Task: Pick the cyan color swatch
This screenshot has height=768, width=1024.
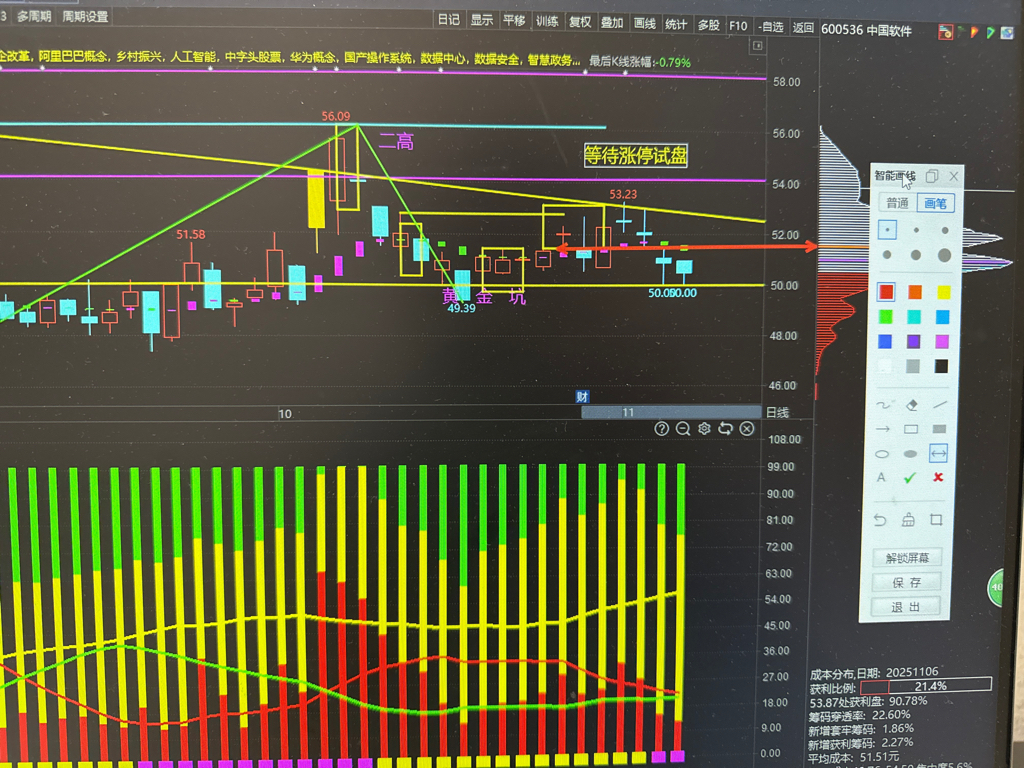Action: (x=914, y=317)
